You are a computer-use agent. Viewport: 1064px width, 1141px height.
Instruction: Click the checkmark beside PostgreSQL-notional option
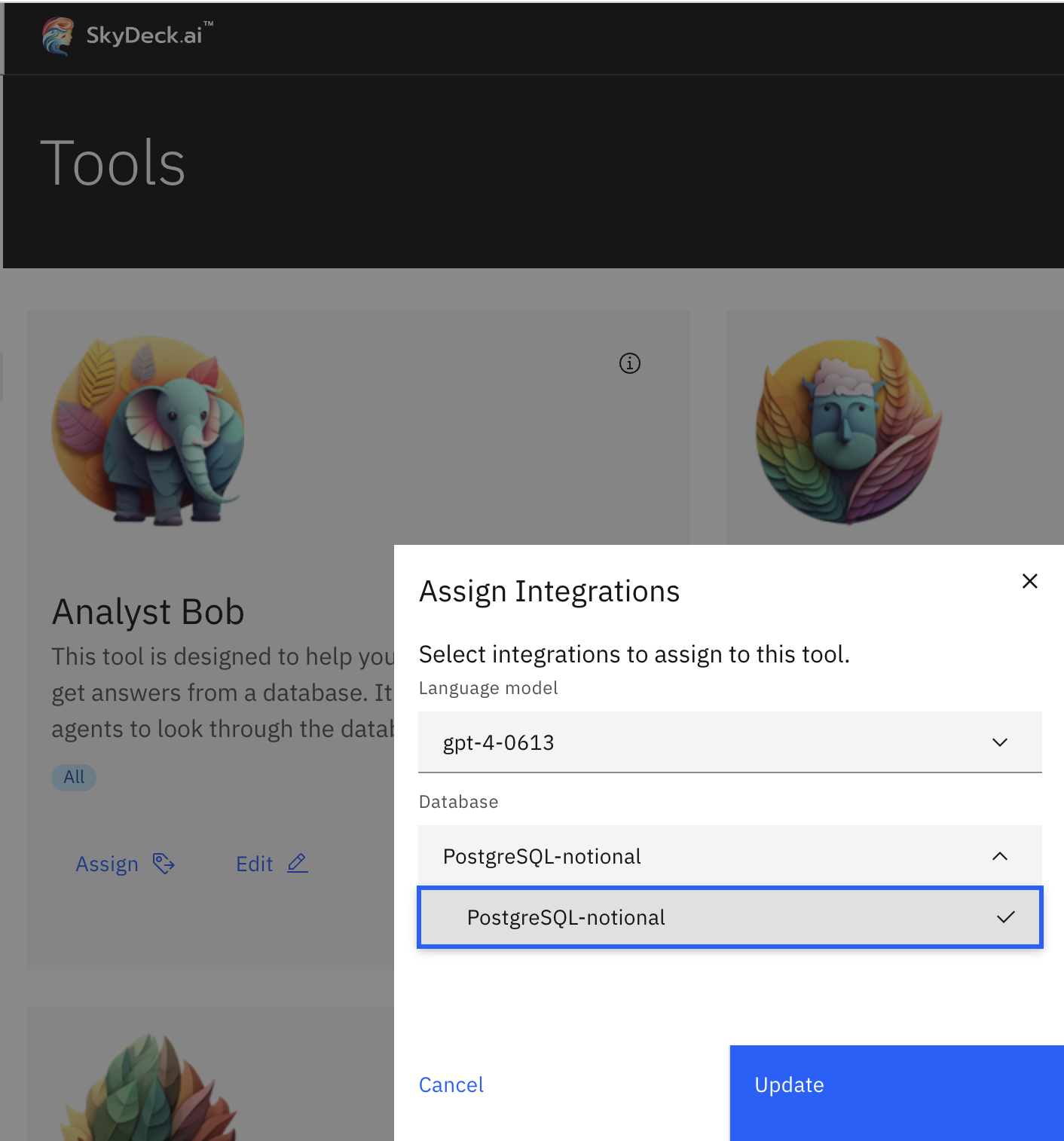pos(1005,917)
